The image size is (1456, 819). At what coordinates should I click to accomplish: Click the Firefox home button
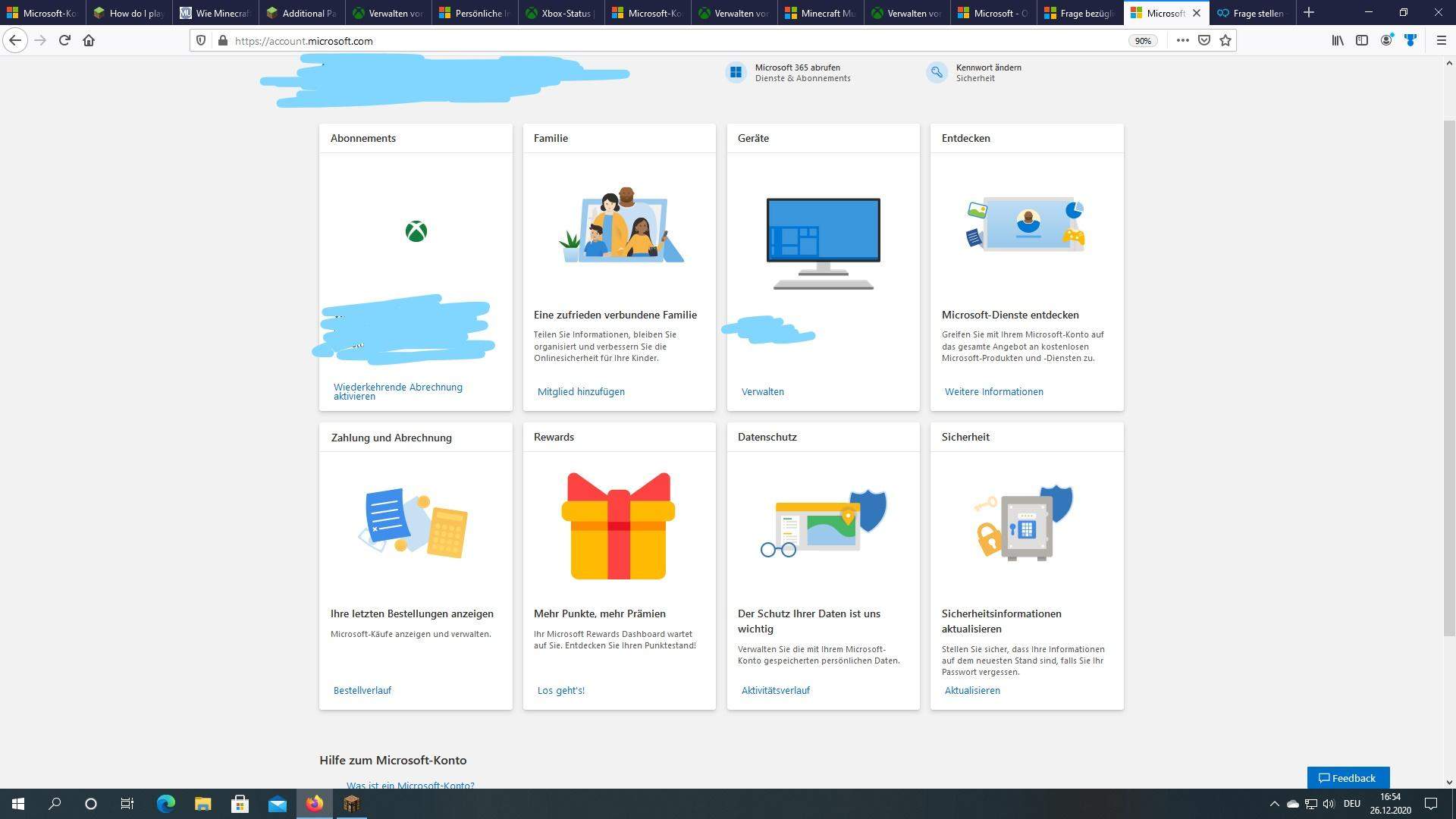tap(89, 40)
